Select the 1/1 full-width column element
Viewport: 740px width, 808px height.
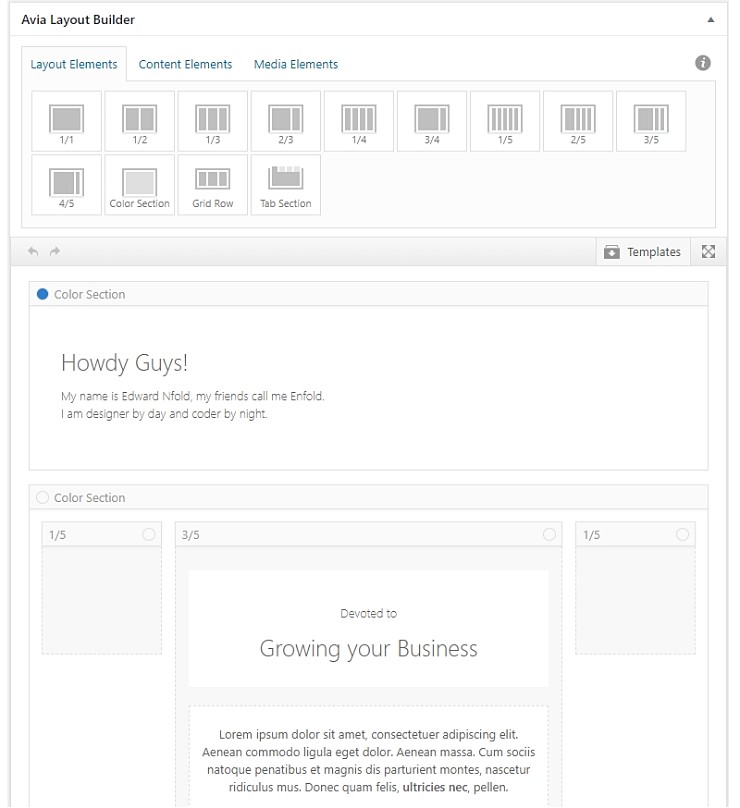tap(66, 121)
